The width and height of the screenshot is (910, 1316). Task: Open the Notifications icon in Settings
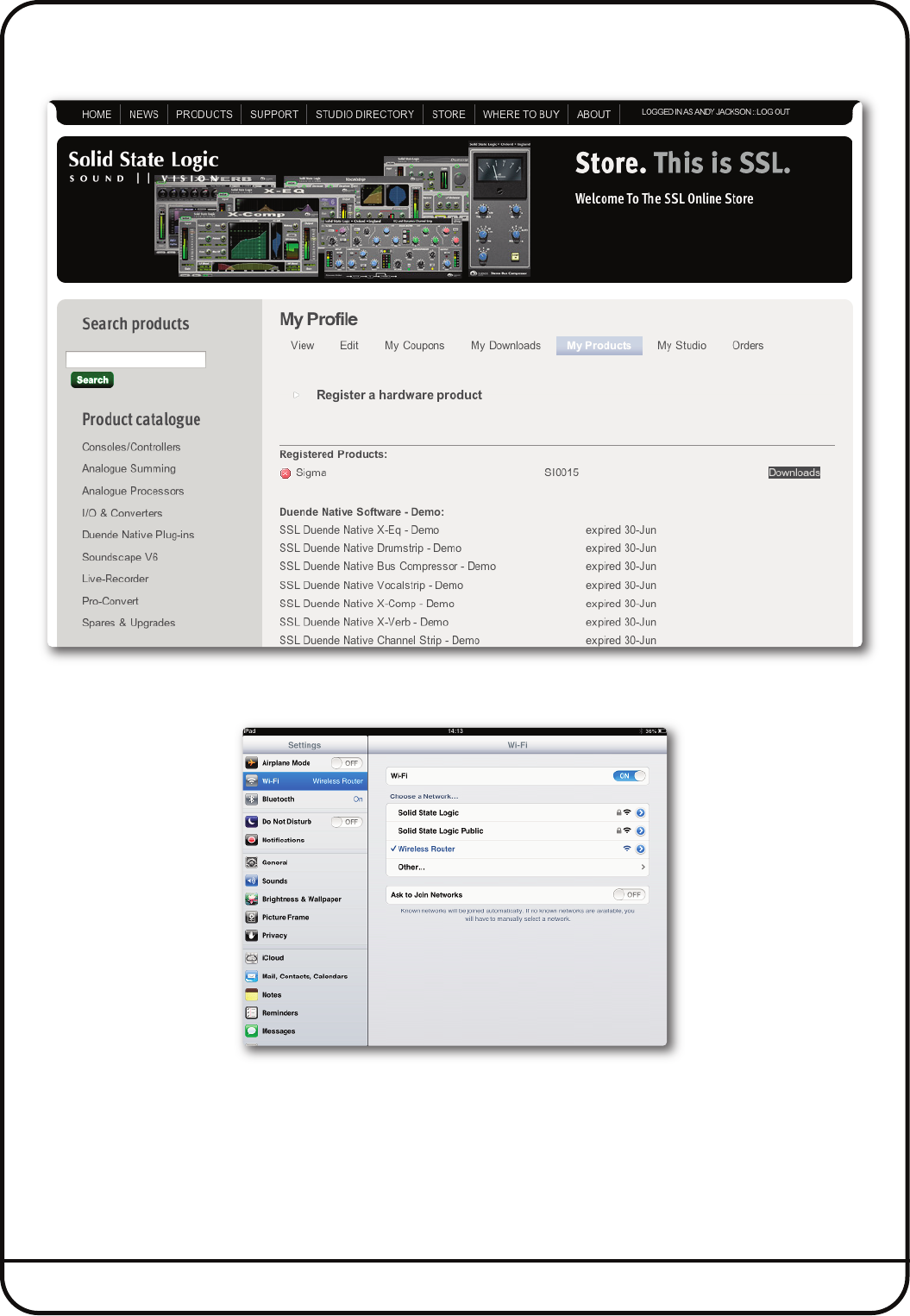(252, 840)
